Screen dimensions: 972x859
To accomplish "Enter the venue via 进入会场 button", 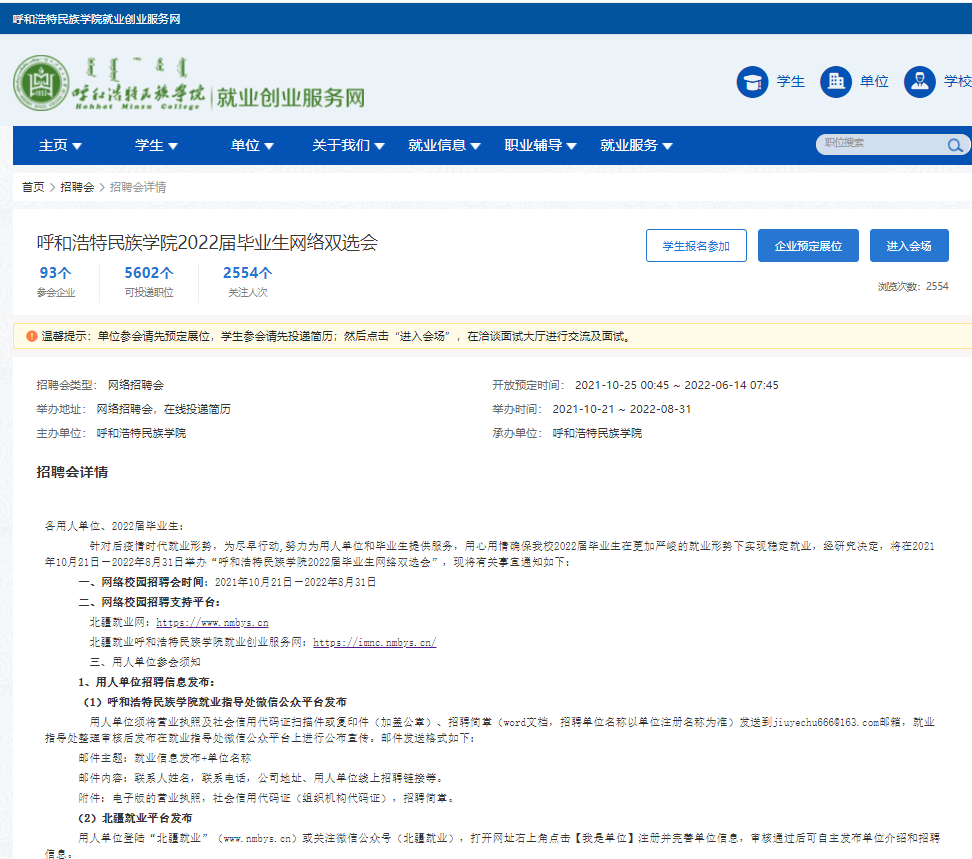I will (908, 246).
